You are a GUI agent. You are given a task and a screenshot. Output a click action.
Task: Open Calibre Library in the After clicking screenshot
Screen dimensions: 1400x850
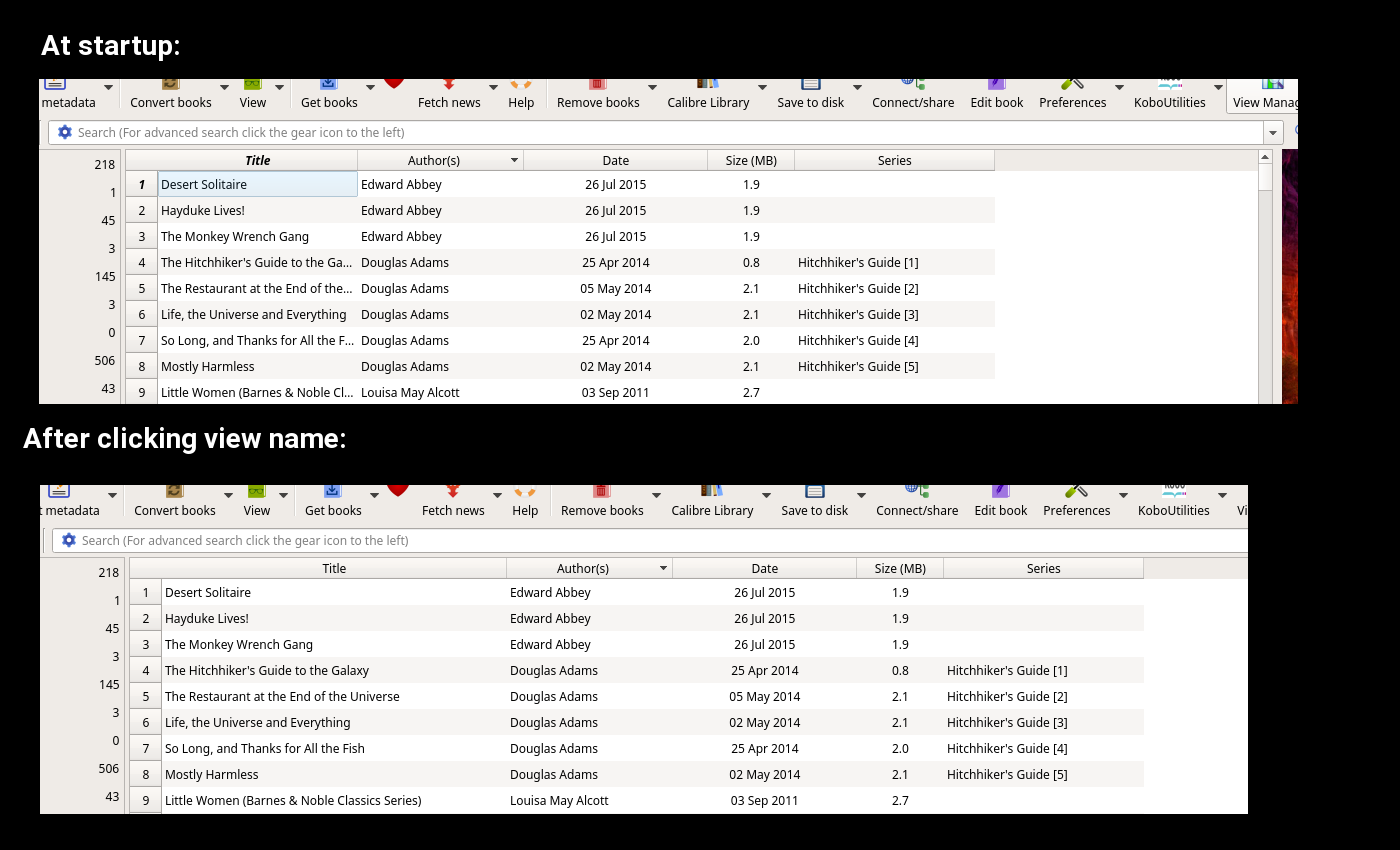(x=712, y=502)
